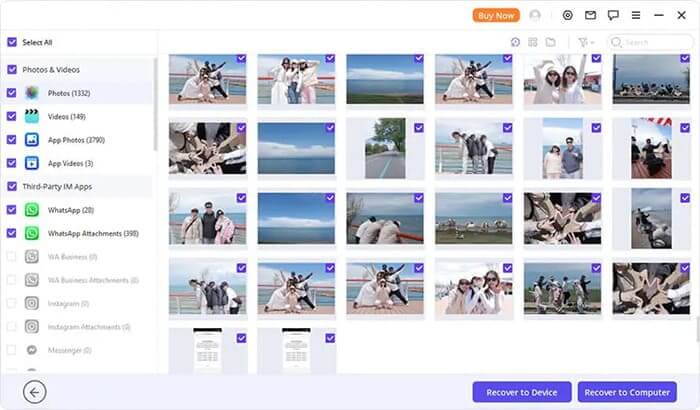Toggle the Select All checkbox
The height and width of the screenshot is (410, 700).
coord(12,42)
